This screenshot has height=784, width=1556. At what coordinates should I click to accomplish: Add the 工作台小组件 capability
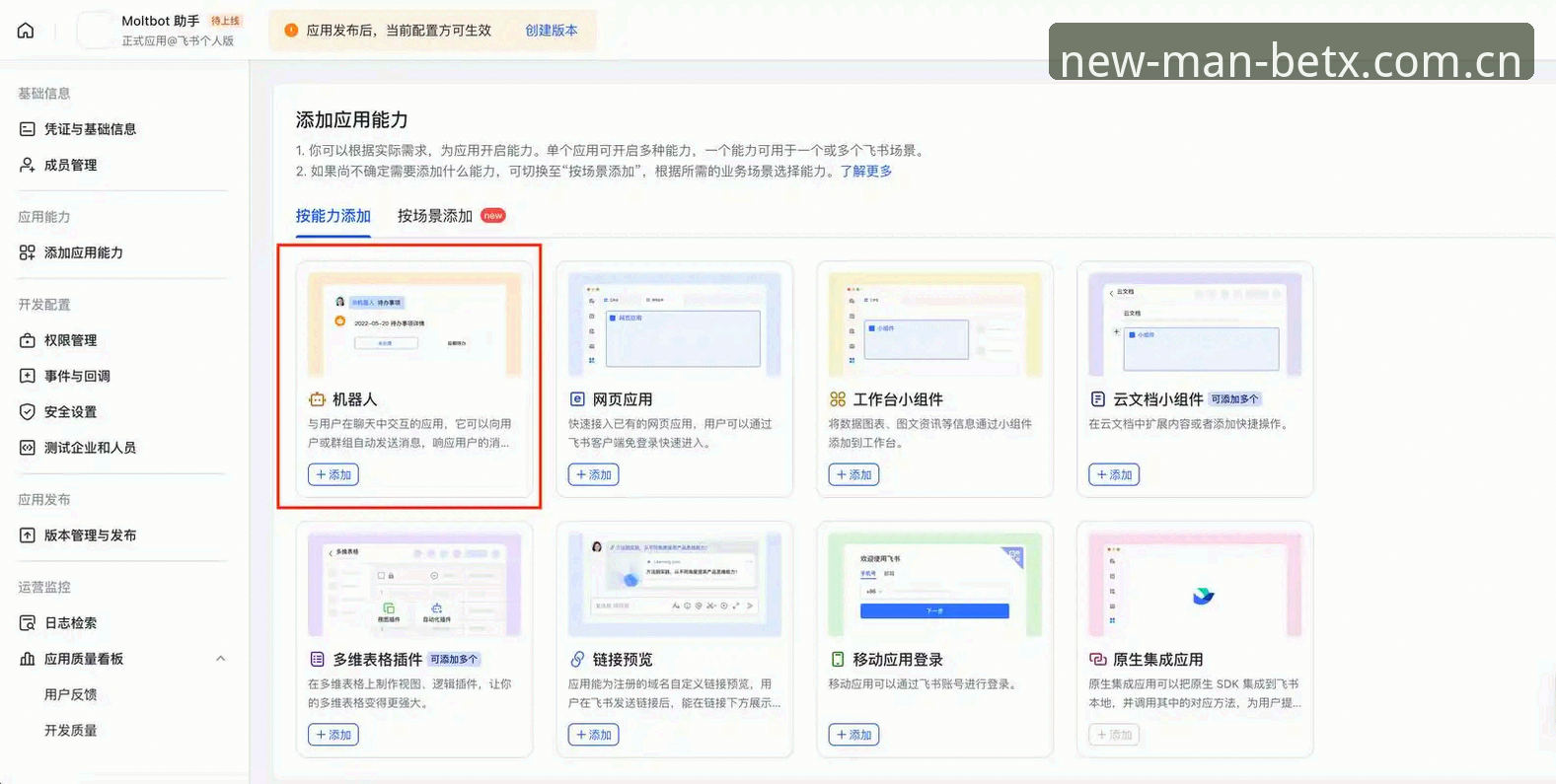(854, 474)
